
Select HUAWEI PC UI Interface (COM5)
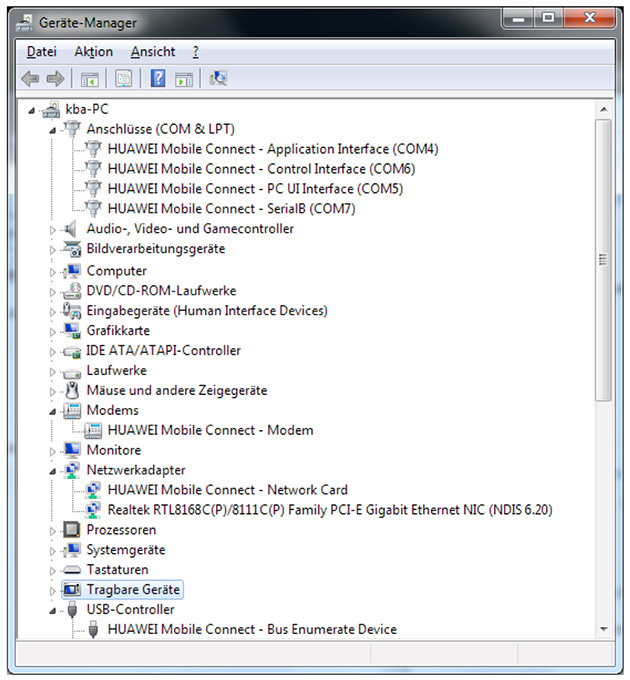tap(255, 189)
